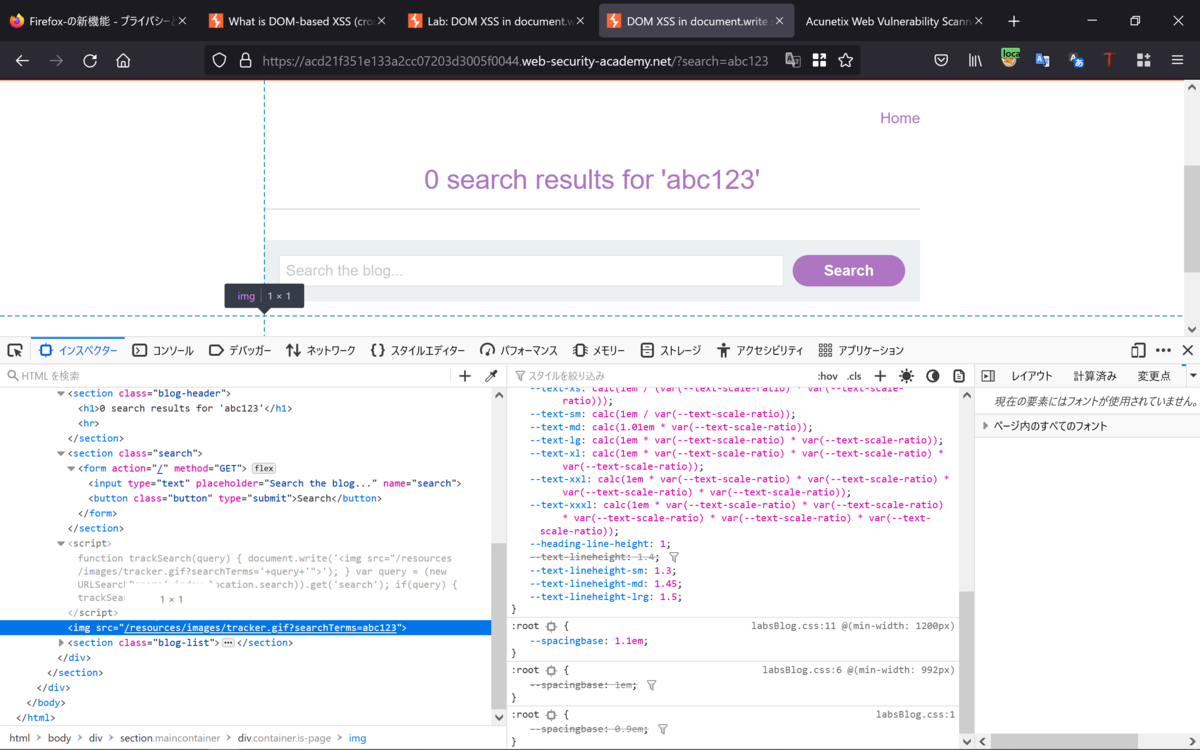Image resolution: width=1200 pixels, height=750 pixels.
Task: Open tracking protection shield icon
Action: click(220, 61)
